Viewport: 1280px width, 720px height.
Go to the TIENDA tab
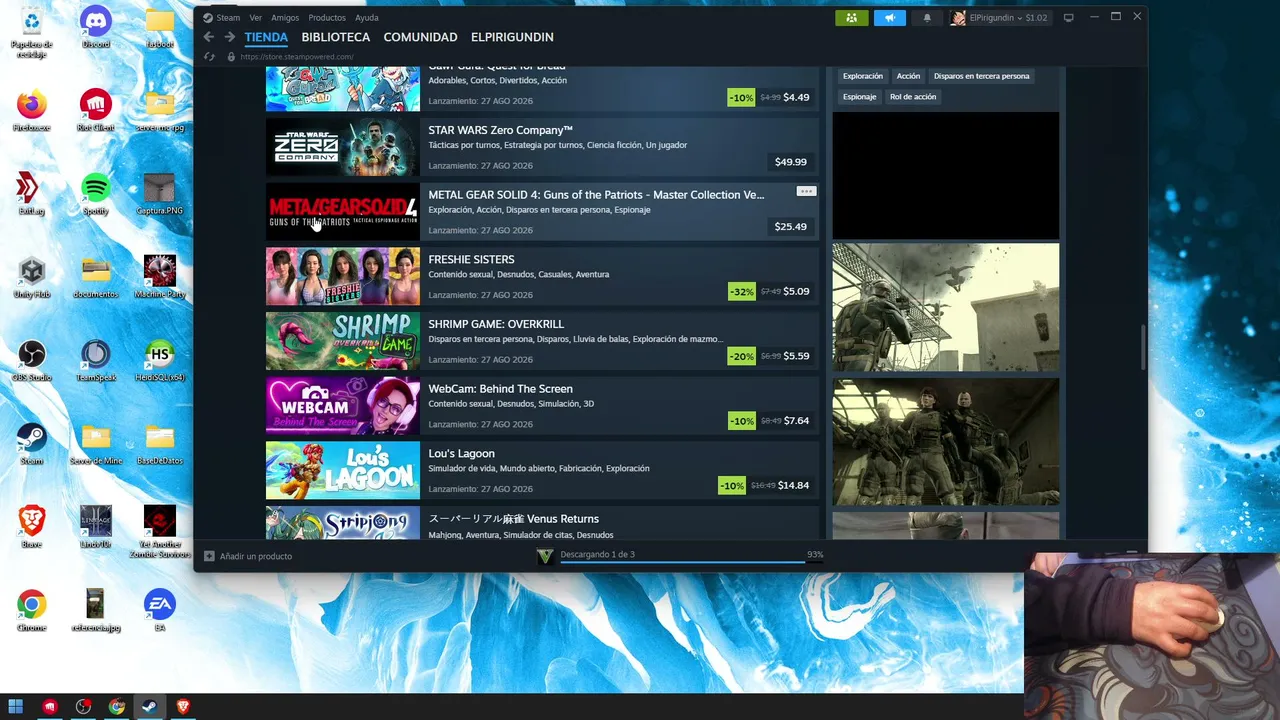[x=266, y=37]
